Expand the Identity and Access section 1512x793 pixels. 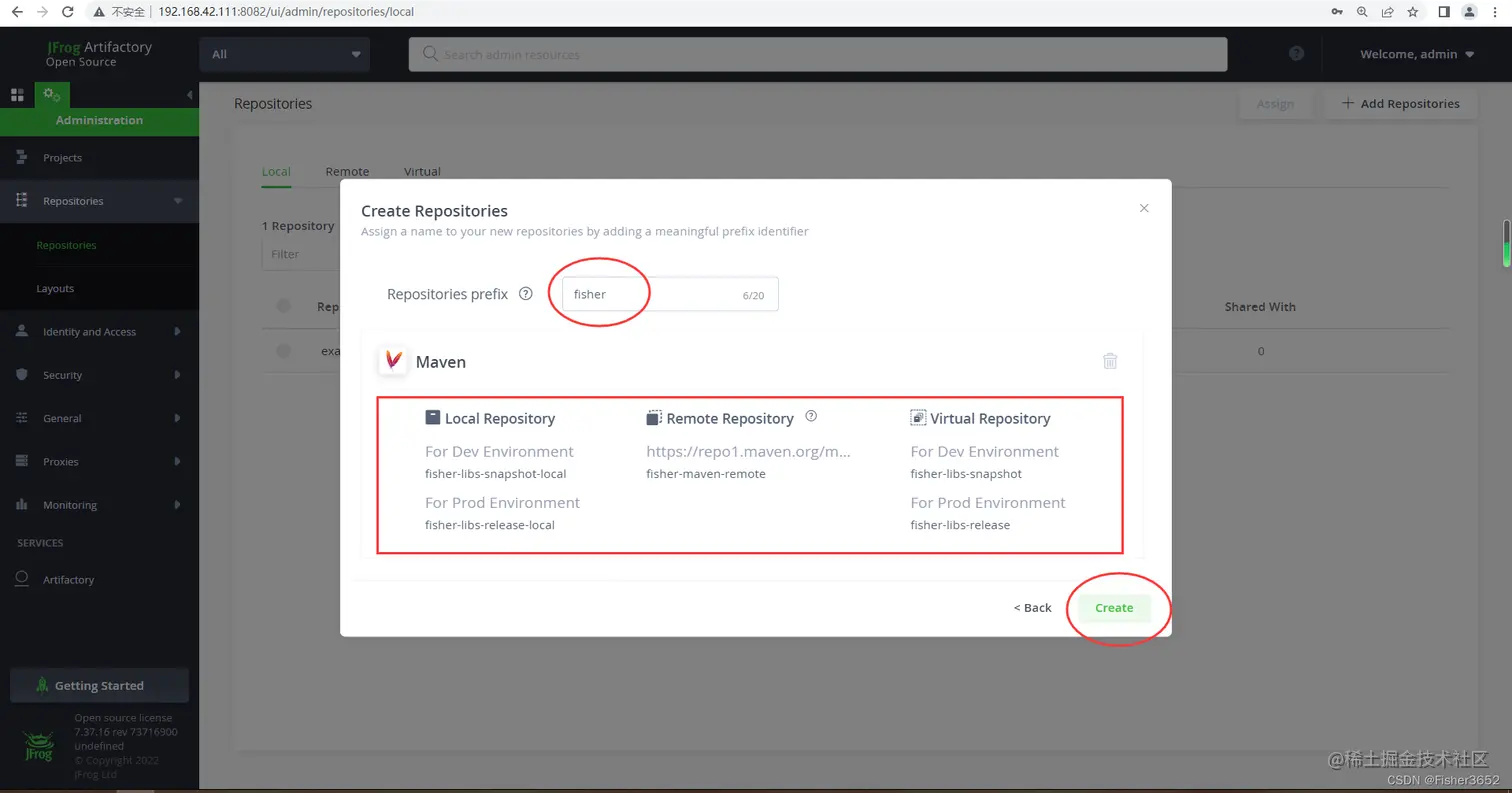pos(177,331)
